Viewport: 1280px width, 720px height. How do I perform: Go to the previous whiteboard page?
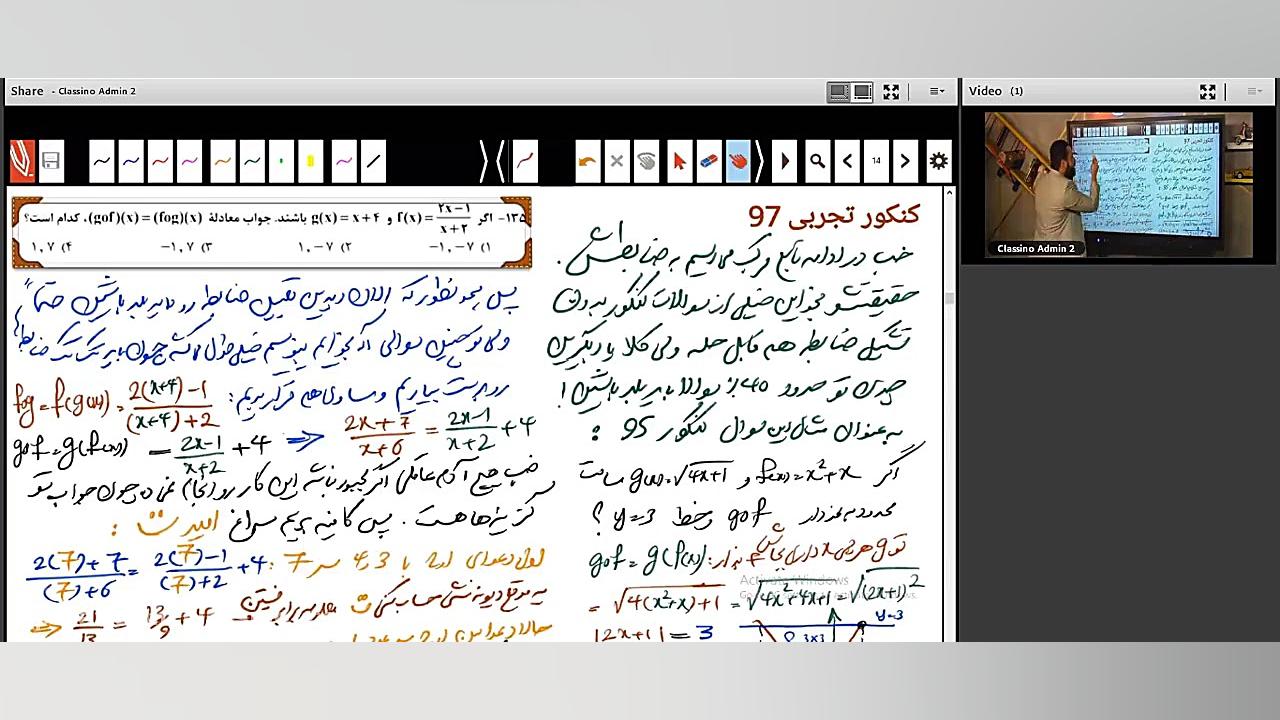click(x=847, y=161)
